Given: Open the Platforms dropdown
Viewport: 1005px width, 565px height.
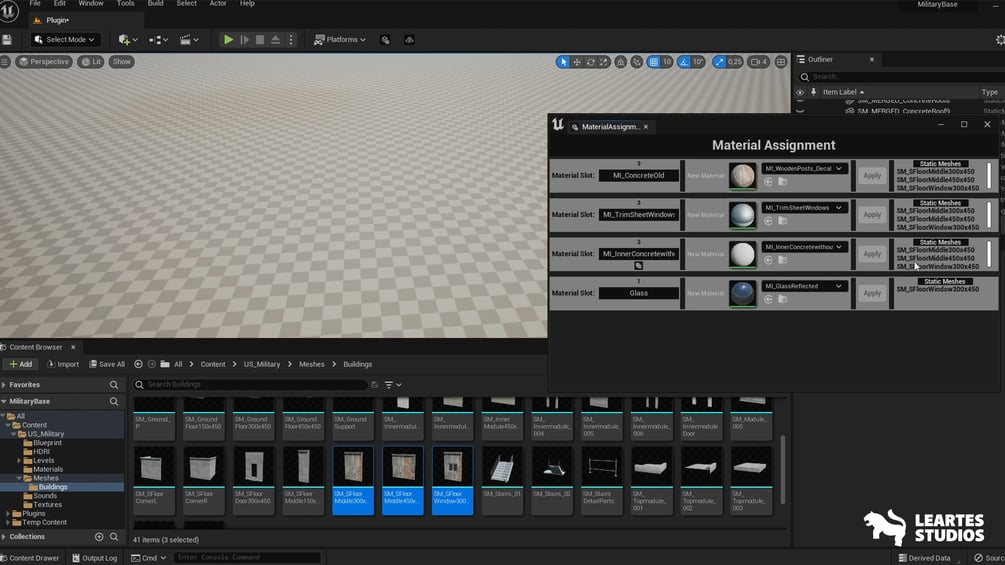Looking at the screenshot, I should [x=340, y=40].
